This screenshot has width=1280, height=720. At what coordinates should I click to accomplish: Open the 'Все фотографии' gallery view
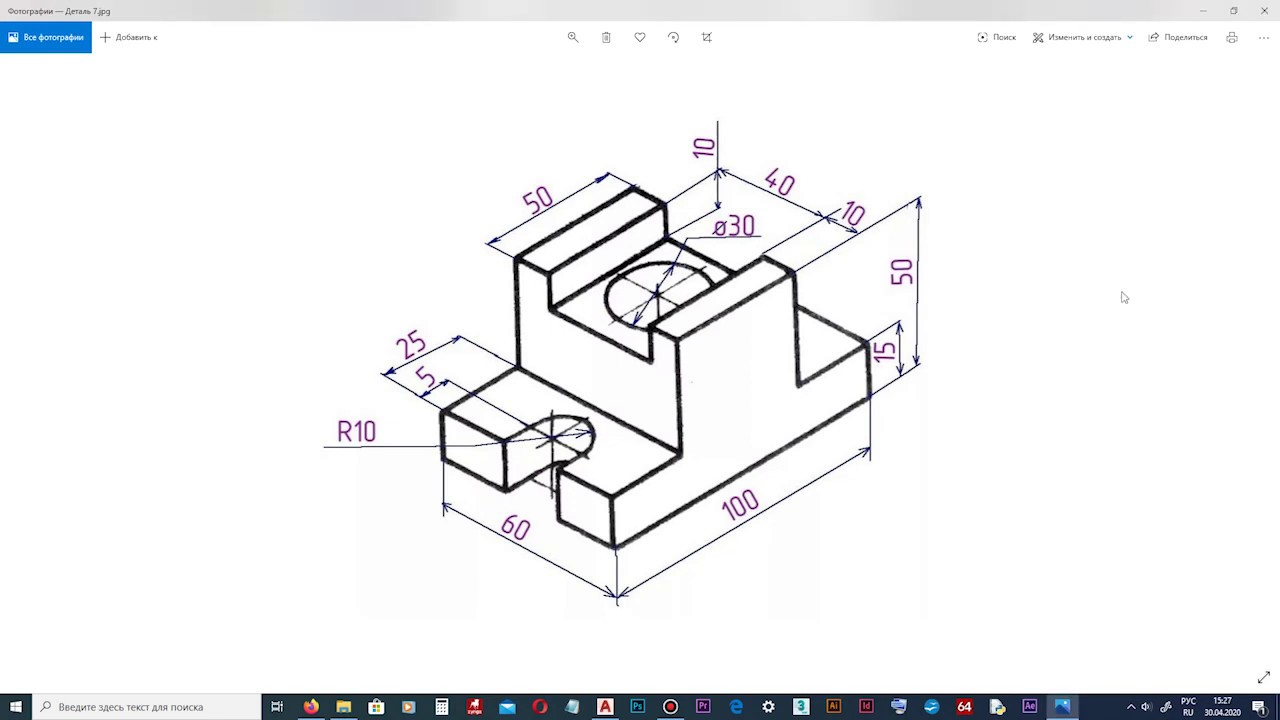[x=46, y=37]
